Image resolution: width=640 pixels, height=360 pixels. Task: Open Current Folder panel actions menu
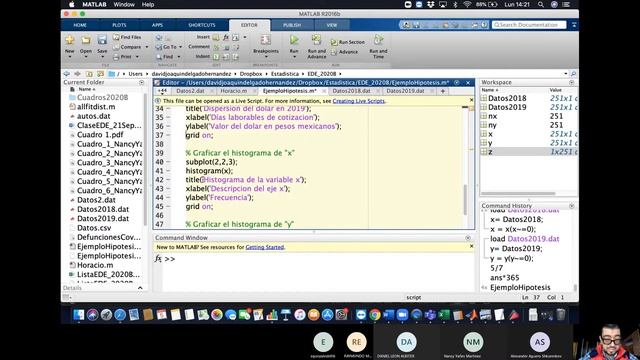(142, 82)
